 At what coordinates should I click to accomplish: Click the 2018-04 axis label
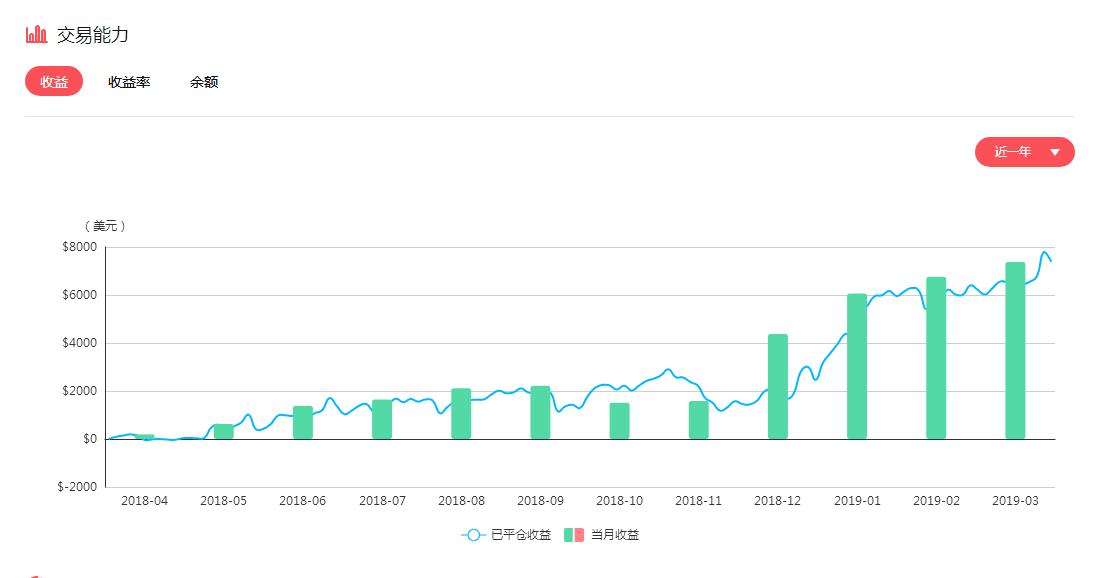tap(144, 501)
